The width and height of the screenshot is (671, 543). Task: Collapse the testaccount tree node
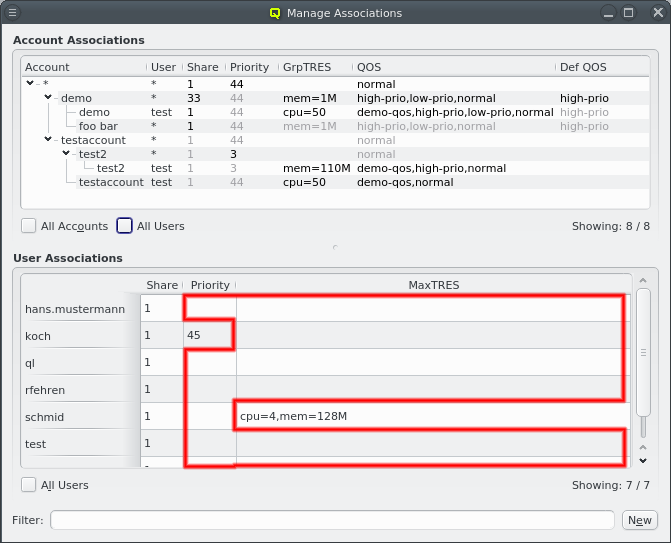(x=48, y=139)
